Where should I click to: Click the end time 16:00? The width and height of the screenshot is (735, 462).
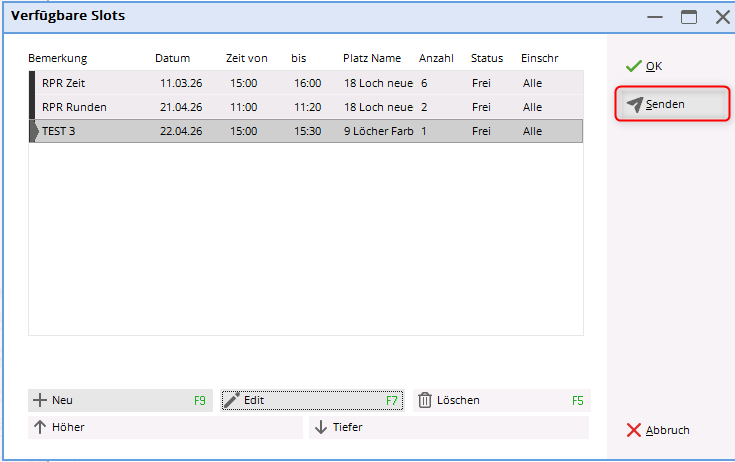[308, 83]
